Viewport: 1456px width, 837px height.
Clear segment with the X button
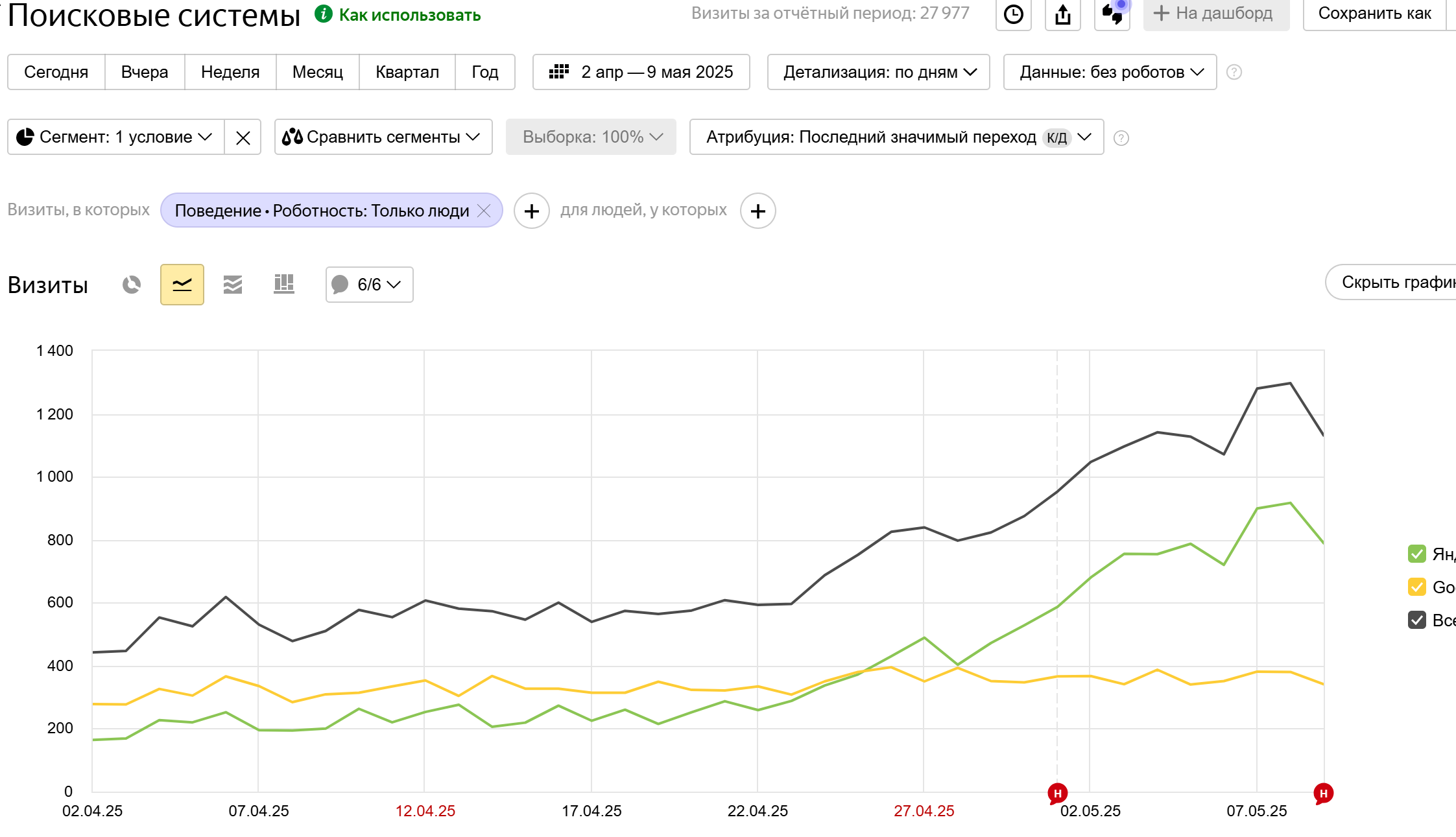[x=243, y=137]
